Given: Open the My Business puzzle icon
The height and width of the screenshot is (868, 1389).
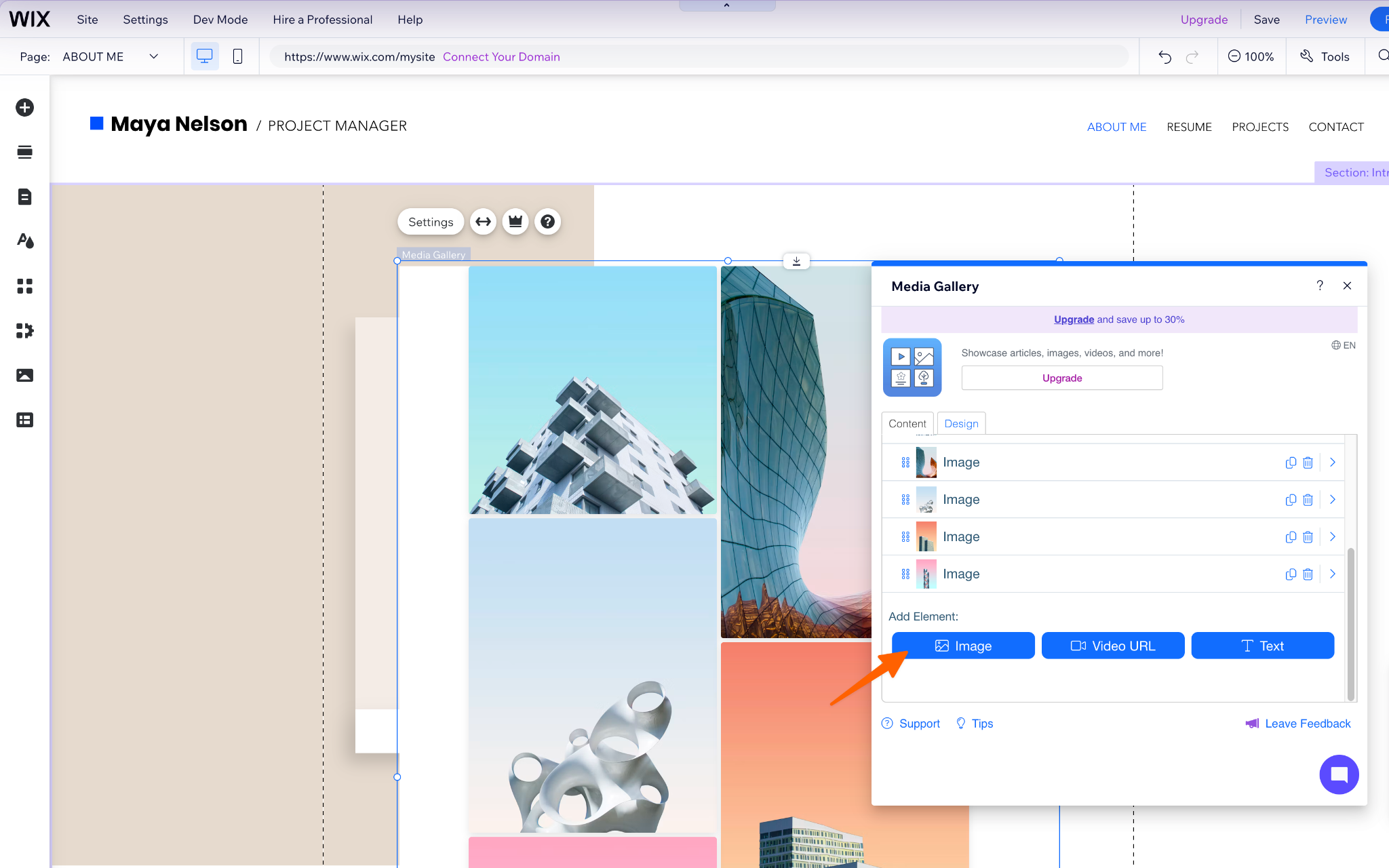Looking at the screenshot, I should (x=25, y=331).
